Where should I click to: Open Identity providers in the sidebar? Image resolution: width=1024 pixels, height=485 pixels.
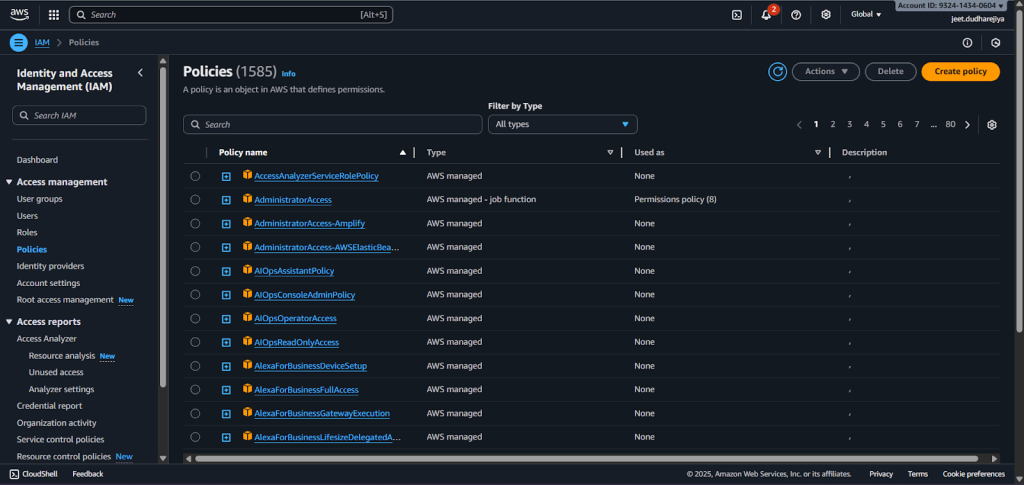(x=50, y=266)
